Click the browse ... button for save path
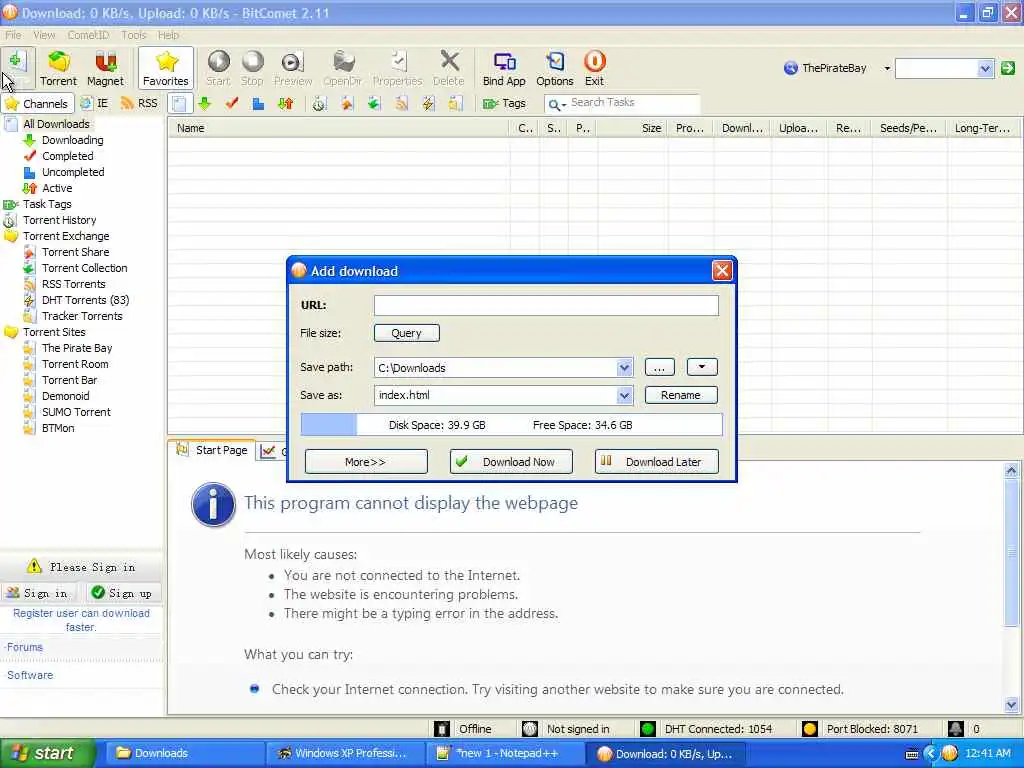Image resolution: width=1024 pixels, height=768 pixels. tap(659, 367)
